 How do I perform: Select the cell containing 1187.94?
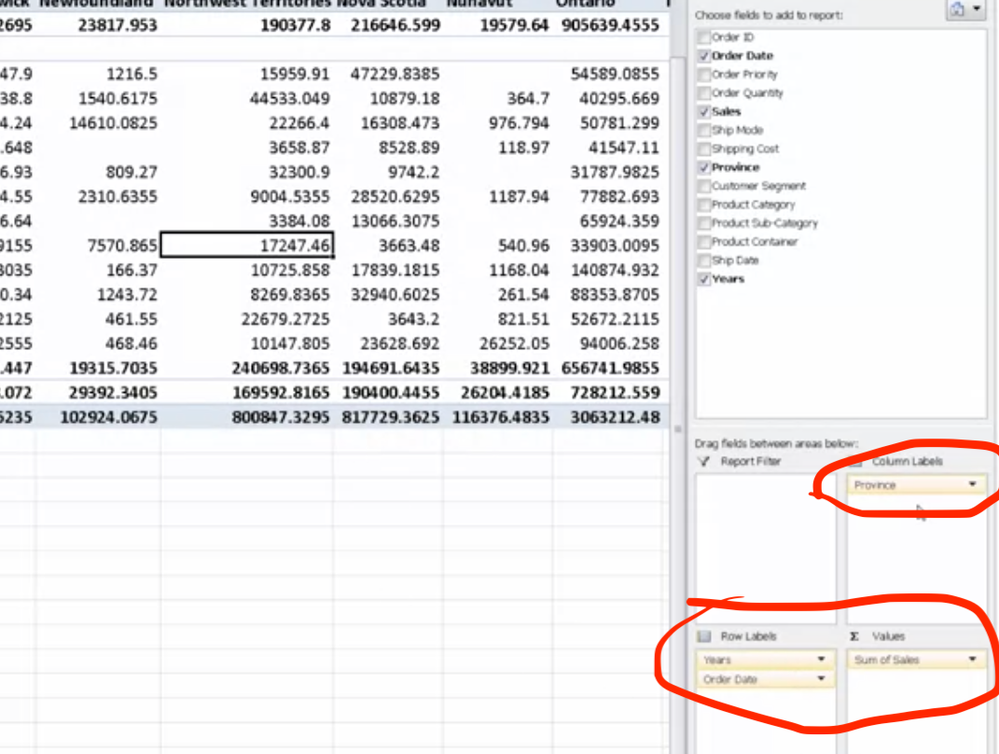498,196
